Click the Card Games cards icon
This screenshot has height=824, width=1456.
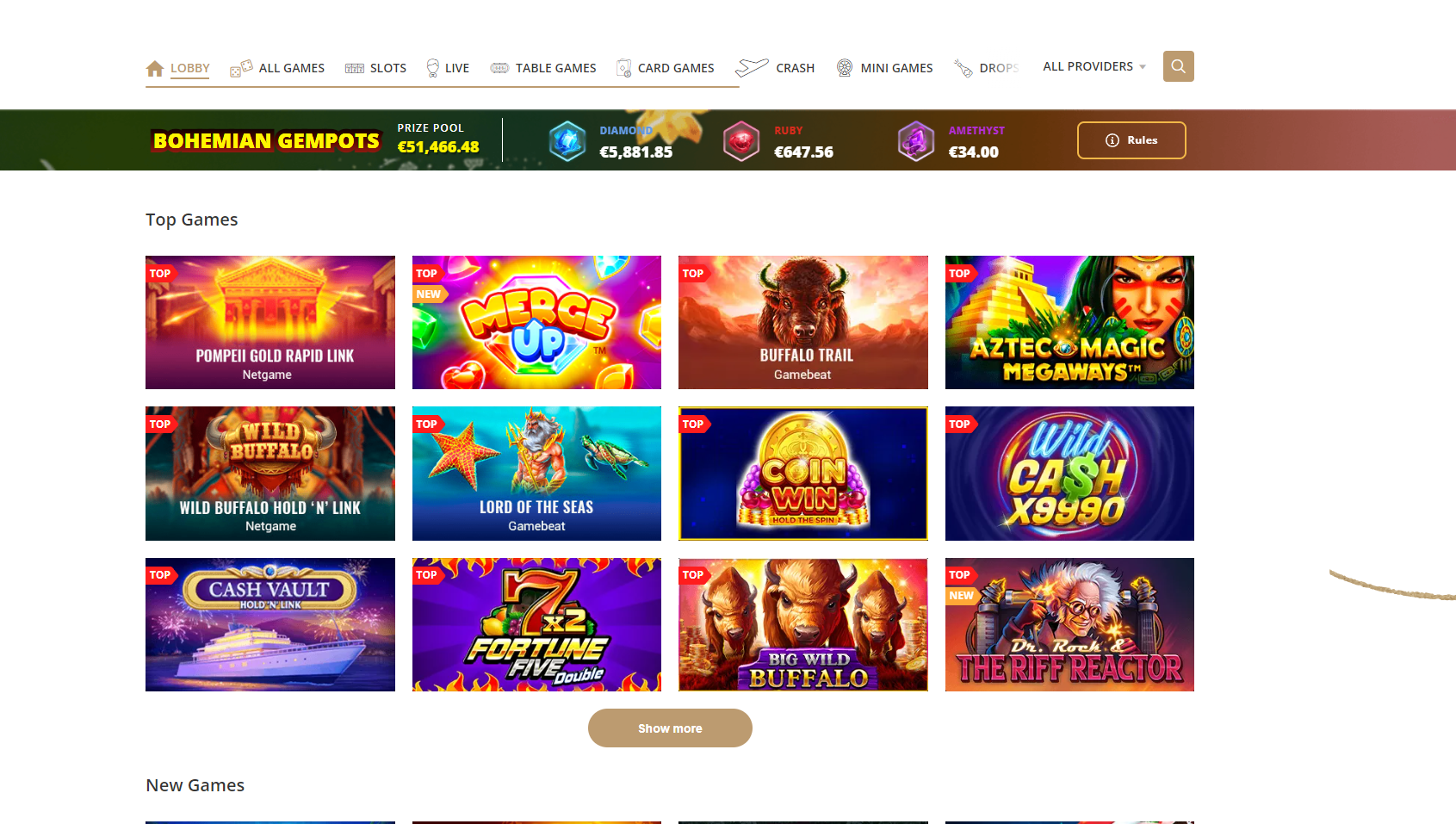point(624,68)
